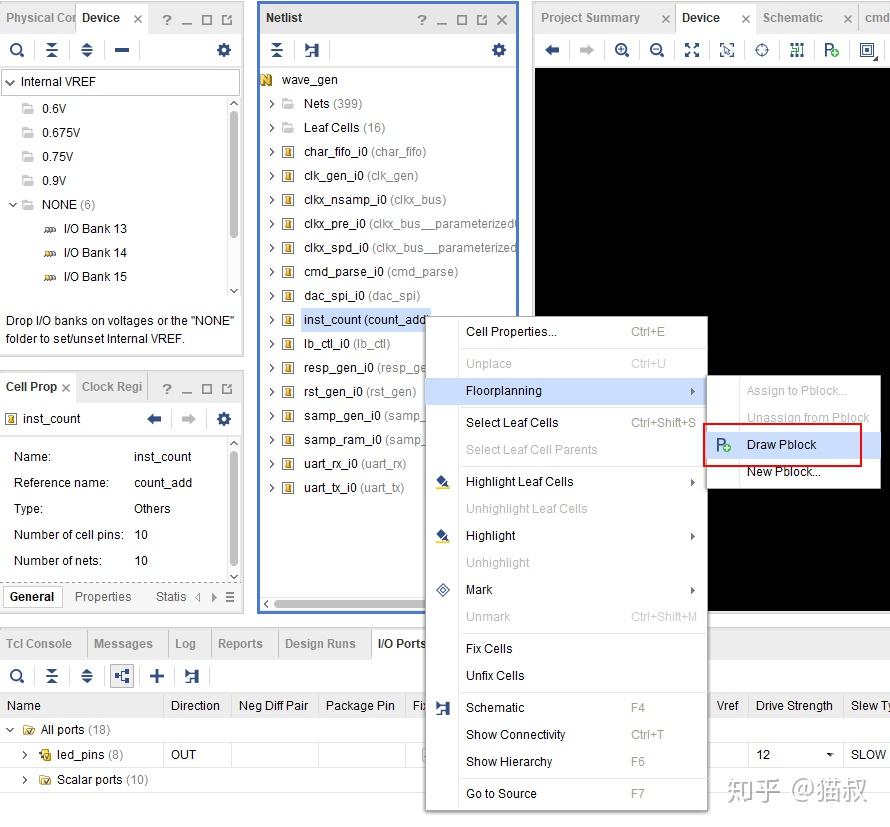This screenshot has height=827, width=890.
Task: Click the search magnifier in Physical Constraints panel
Action: [17, 50]
